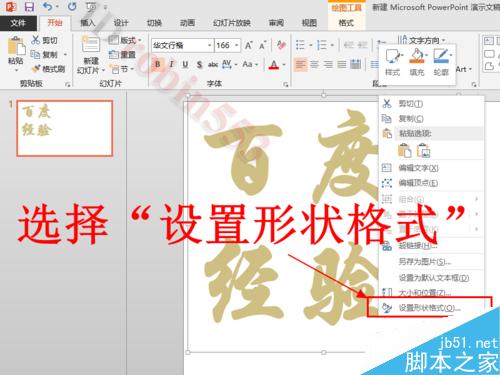Toggle align left paragraph setting
Screen dimensions: 500x375
[x=301, y=64]
